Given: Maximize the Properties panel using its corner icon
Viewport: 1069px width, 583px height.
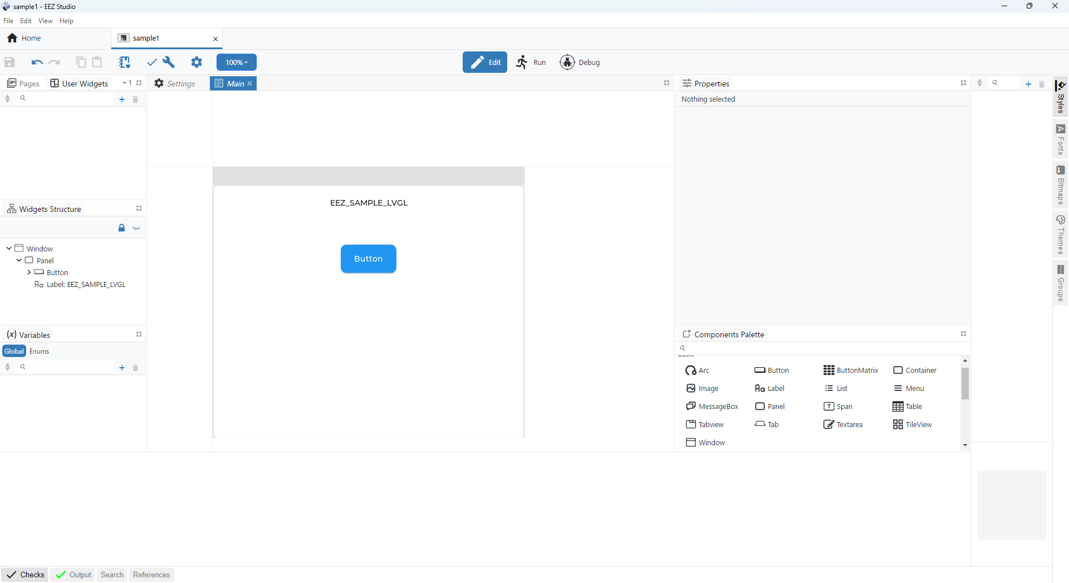Looking at the screenshot, I should pos(963,83).
